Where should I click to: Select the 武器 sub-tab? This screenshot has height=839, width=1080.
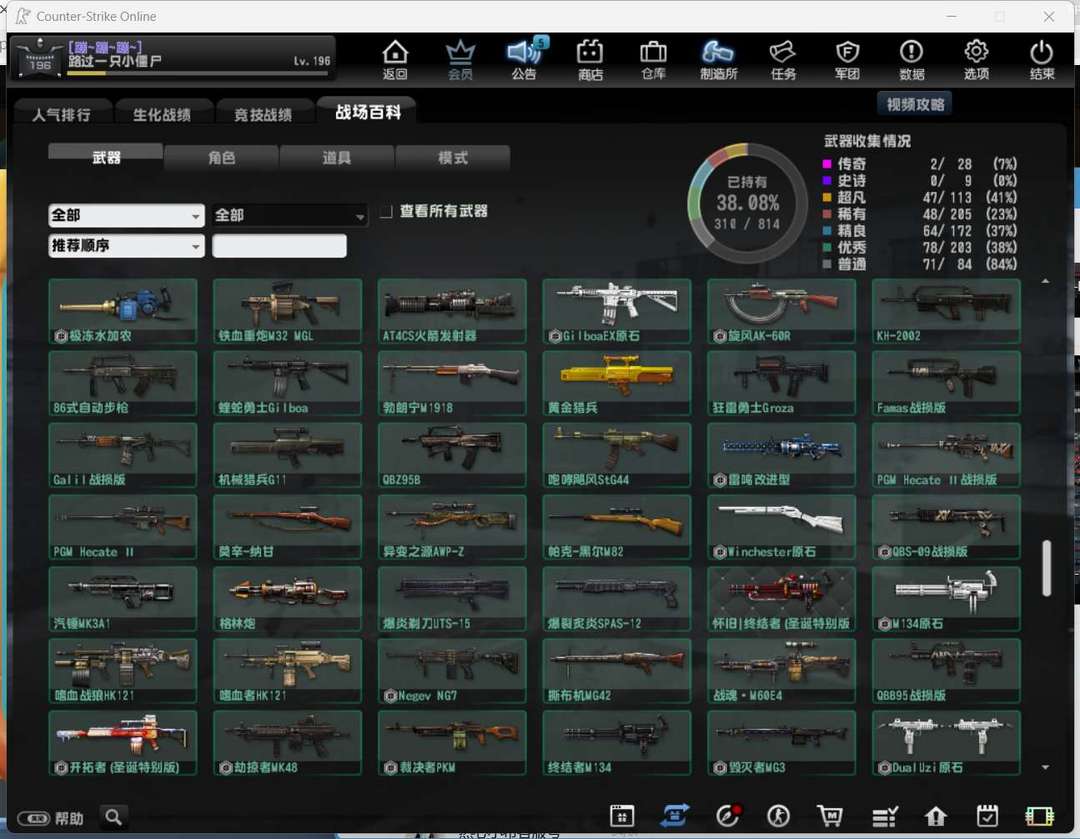[x=106, y=157]
